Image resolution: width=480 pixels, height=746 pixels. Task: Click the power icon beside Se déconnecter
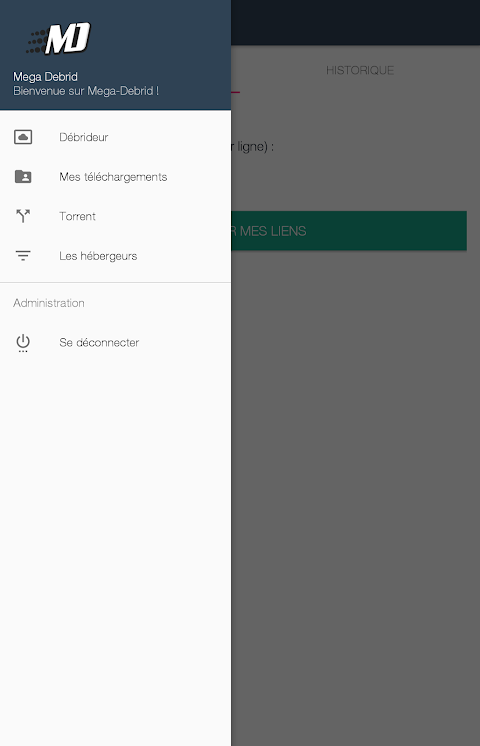coord(23,343)
